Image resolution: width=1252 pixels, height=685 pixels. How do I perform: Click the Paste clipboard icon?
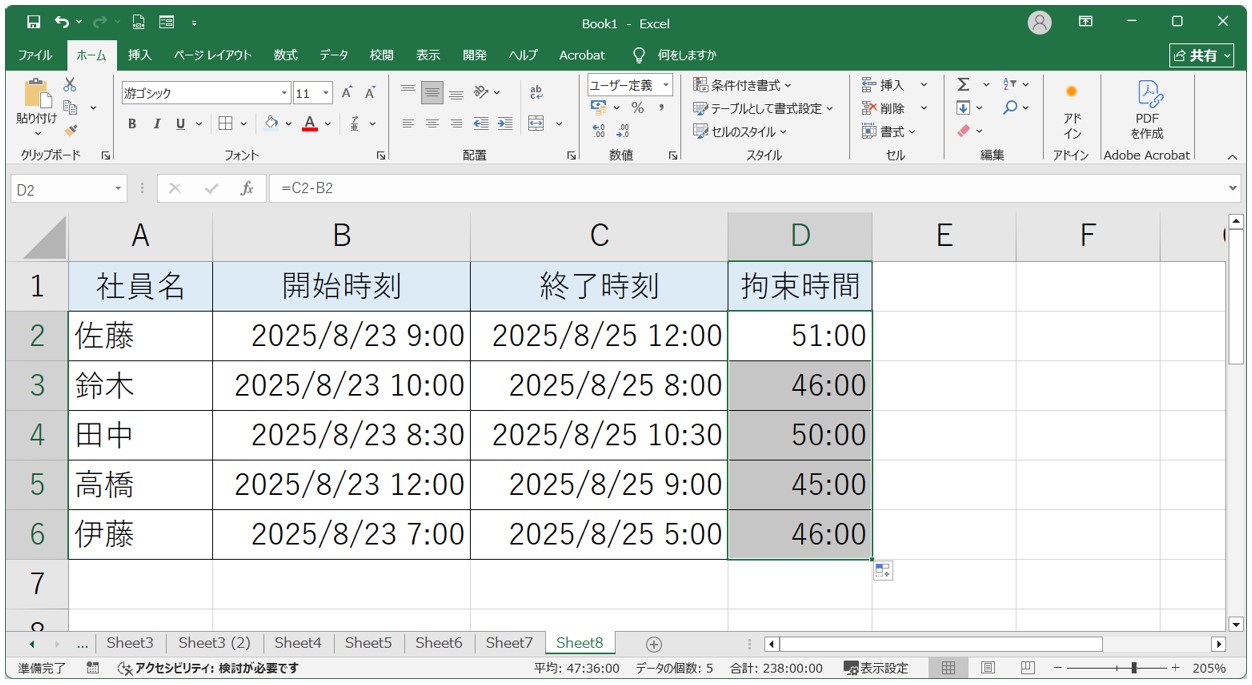pyautogui.click(x=37, y=95)
